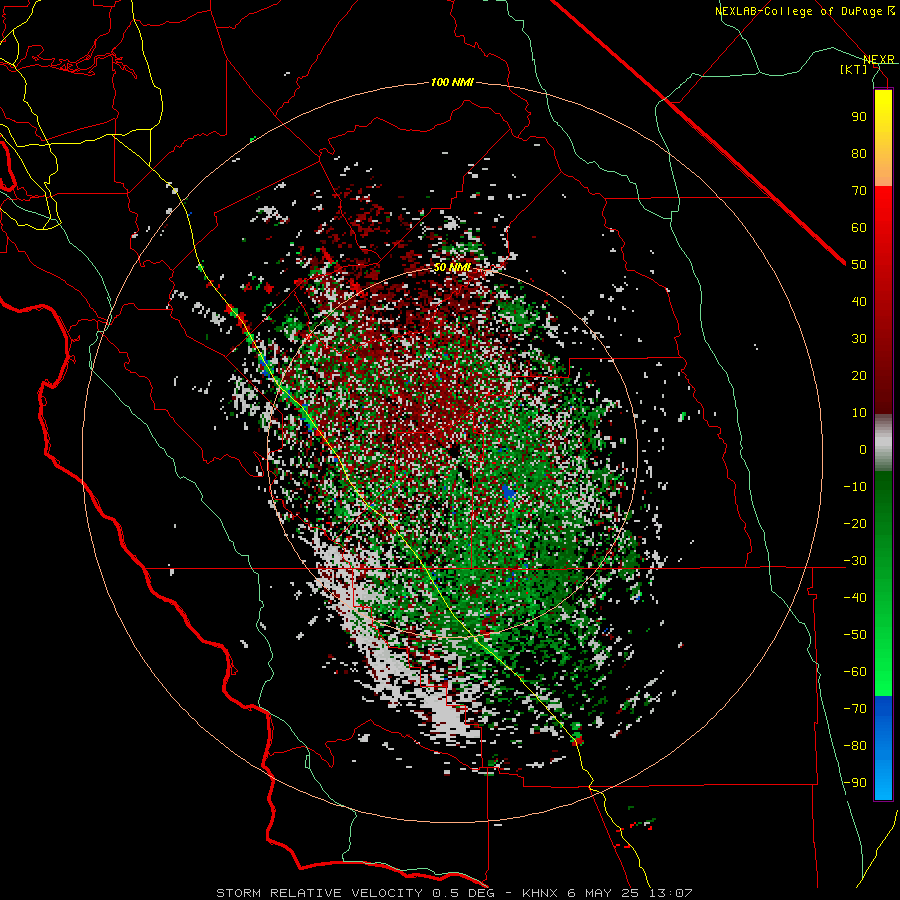Click the black radar site center dot
The height and width of the screenshot is (900, 900).
[x=454, y=452]
